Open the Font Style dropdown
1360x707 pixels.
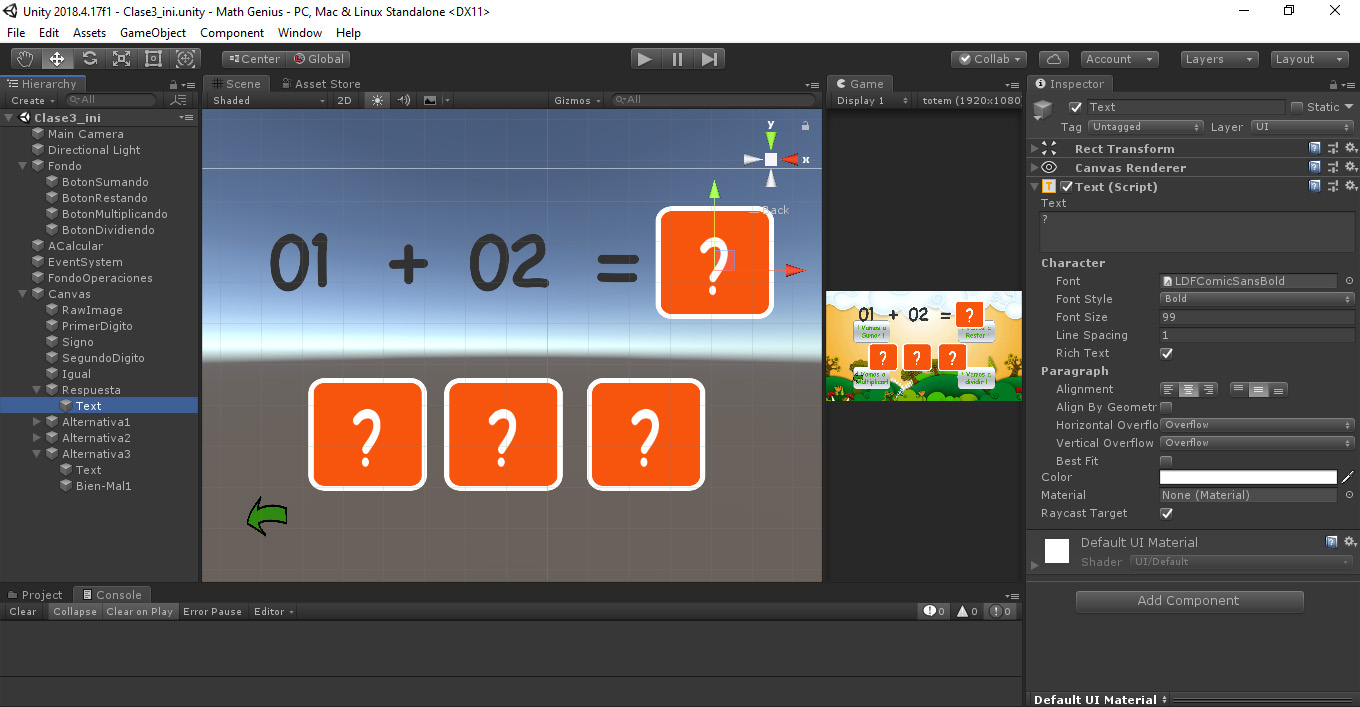(x=1257, y=299)
